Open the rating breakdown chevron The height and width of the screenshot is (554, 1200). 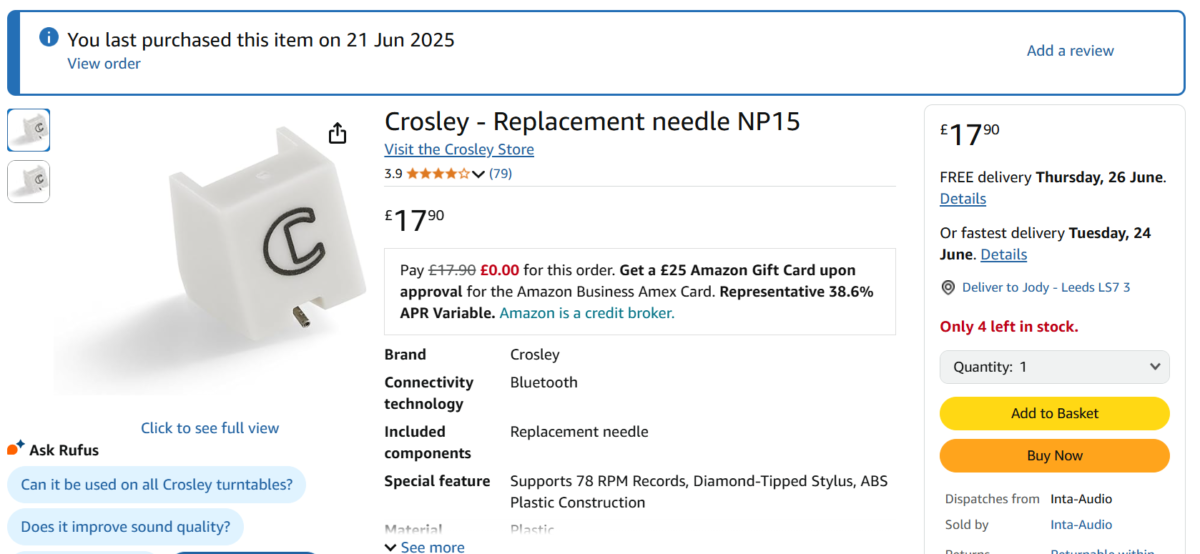click(x=478, y=174)
